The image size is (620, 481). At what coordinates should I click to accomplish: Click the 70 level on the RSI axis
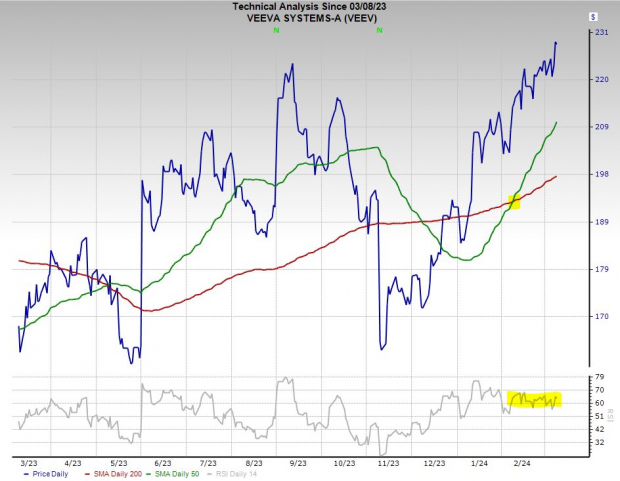point(600,390)
